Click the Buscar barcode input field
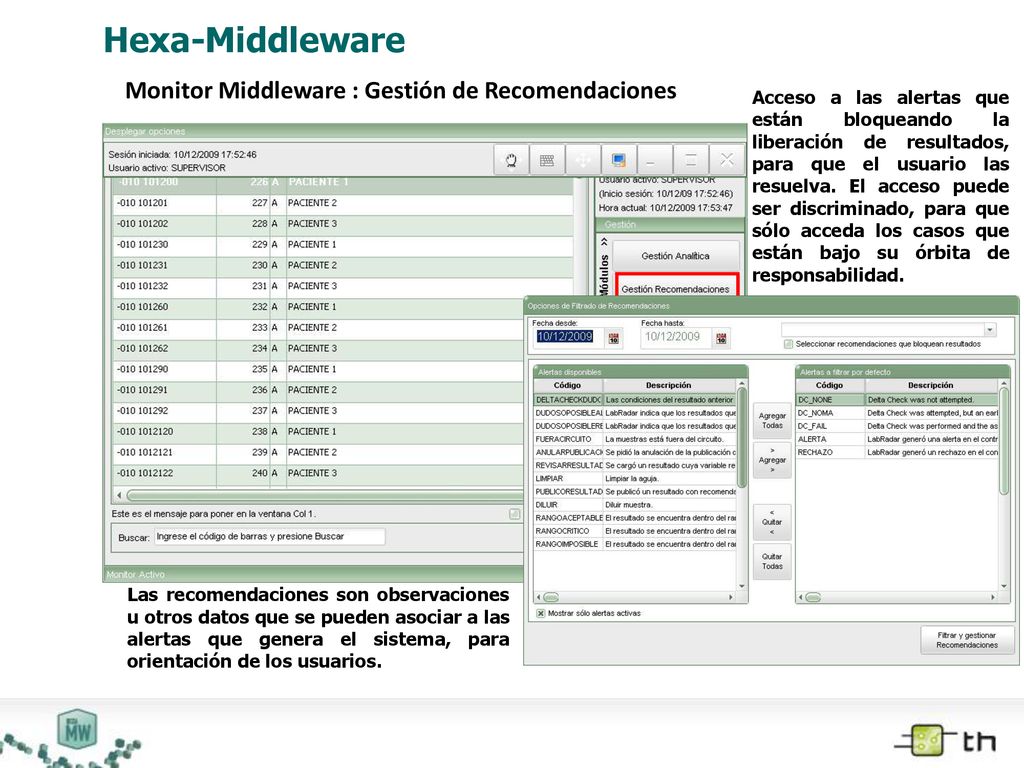Viewport: 1024px width, 768px height. (x=269, y=537)
